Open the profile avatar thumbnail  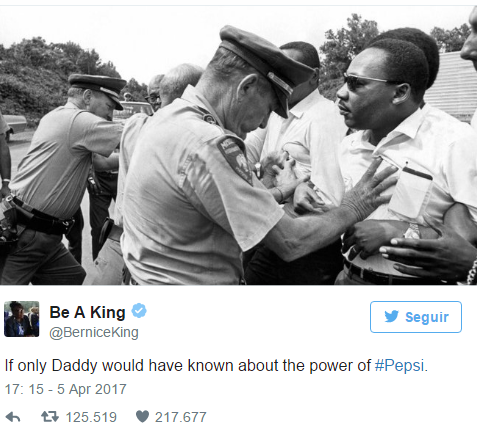pyautogui.click(x=22, y=319)
